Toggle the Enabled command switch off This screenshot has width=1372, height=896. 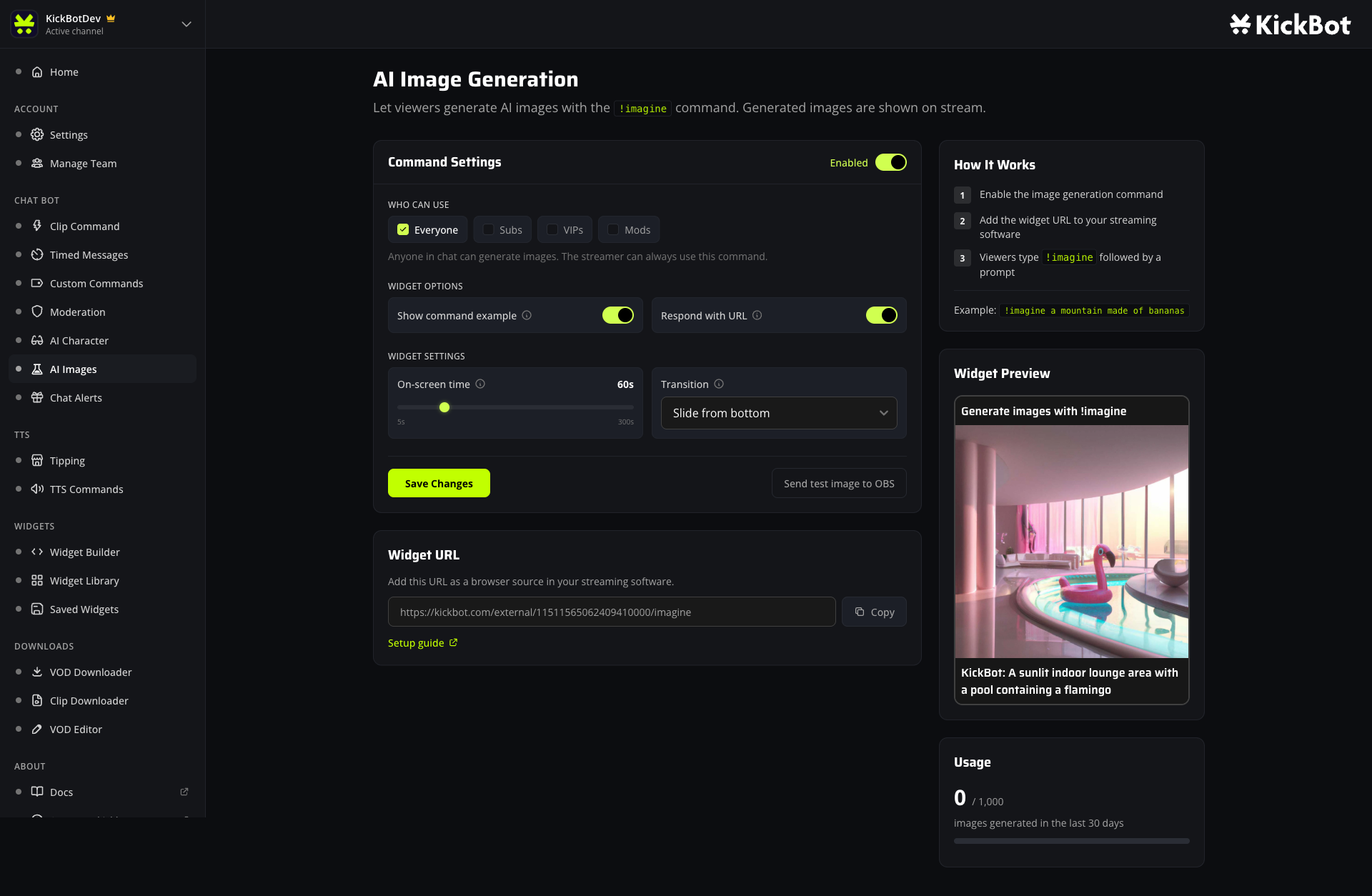click(891, 162)
